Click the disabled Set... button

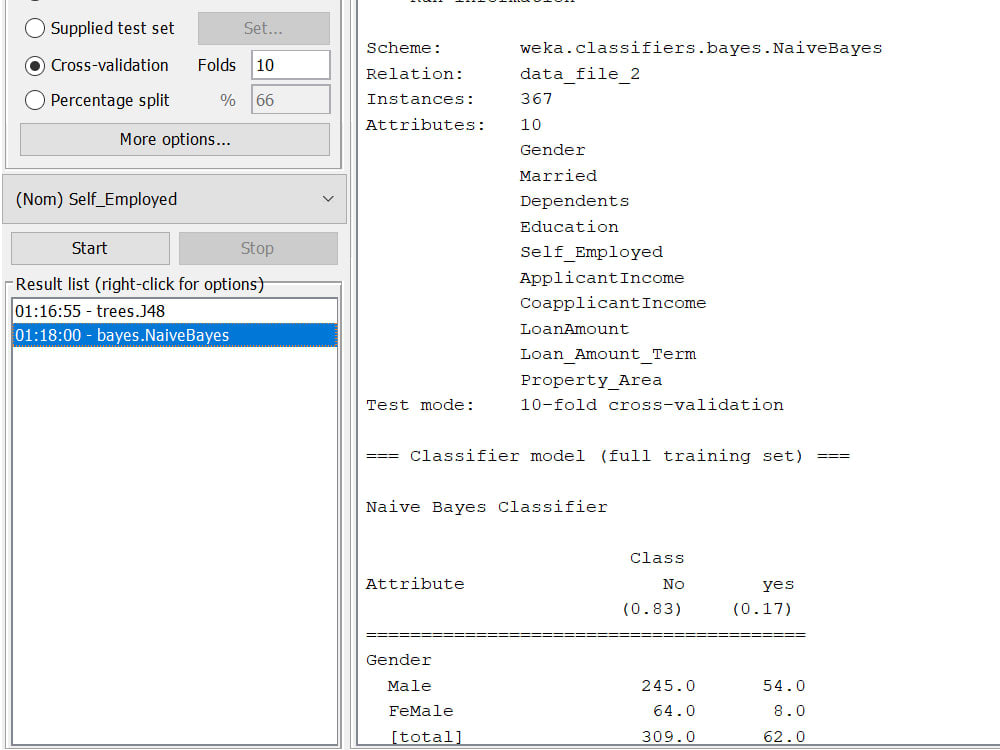pos(263,28)
